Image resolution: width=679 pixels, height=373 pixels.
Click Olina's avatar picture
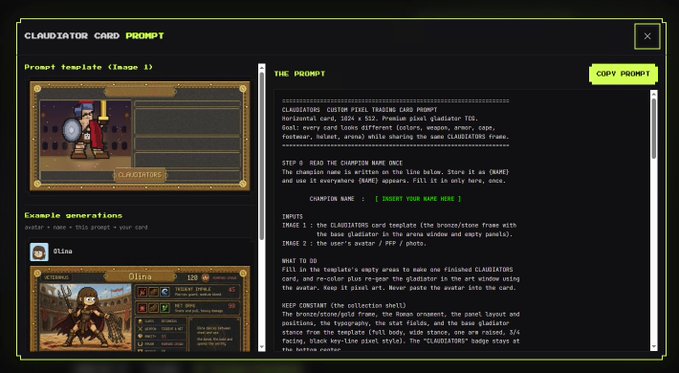(x=39, y=252)
